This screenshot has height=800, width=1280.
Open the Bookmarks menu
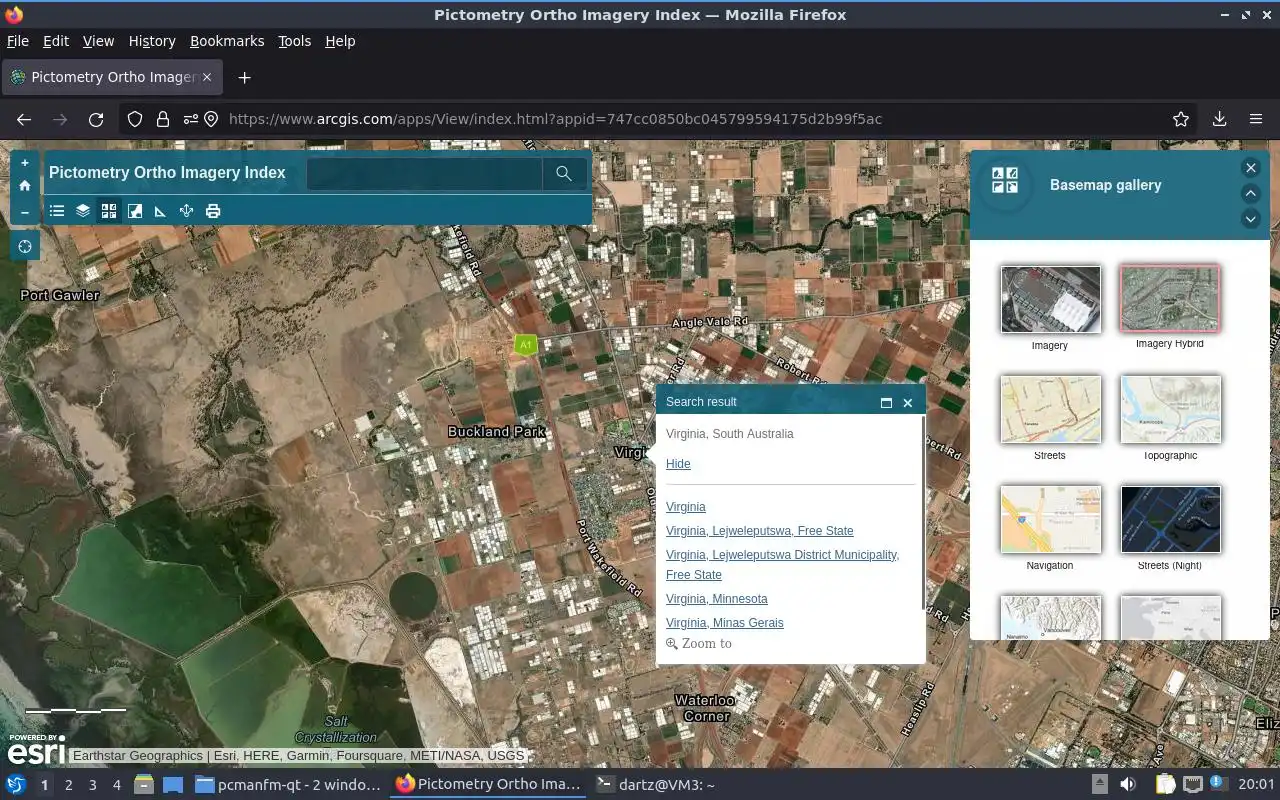227,41
